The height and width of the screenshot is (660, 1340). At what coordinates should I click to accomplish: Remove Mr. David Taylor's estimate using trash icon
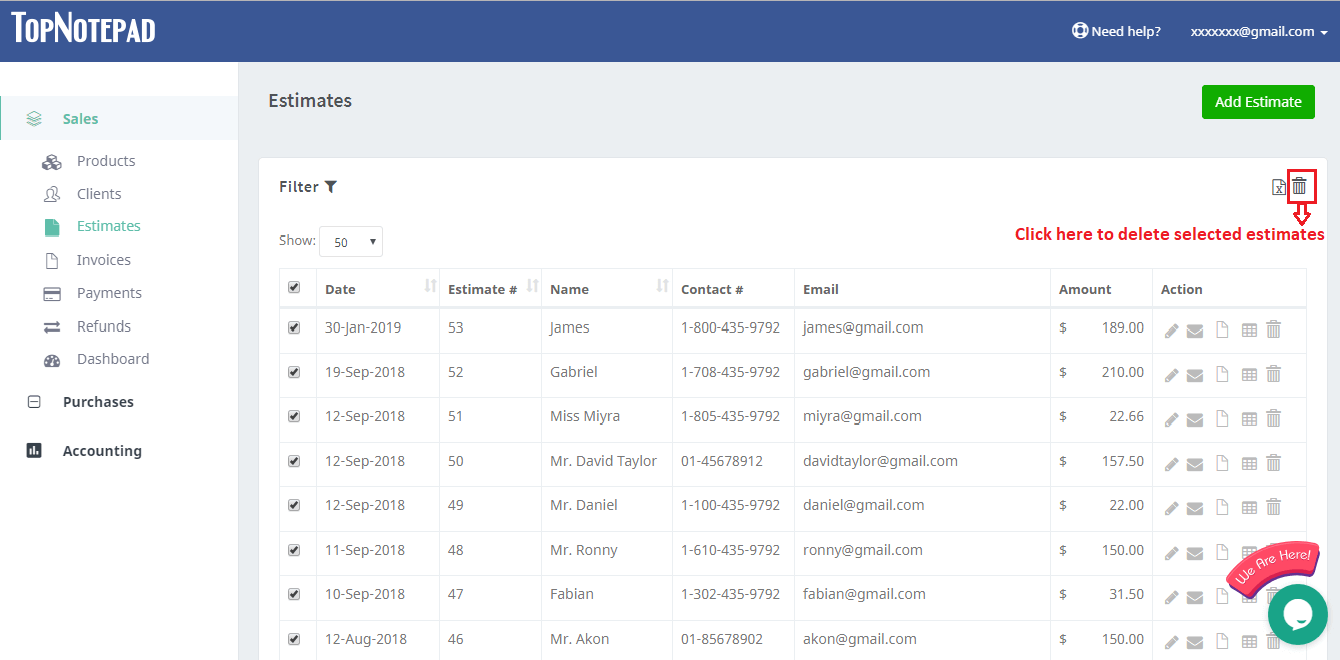coord(1274,463)
